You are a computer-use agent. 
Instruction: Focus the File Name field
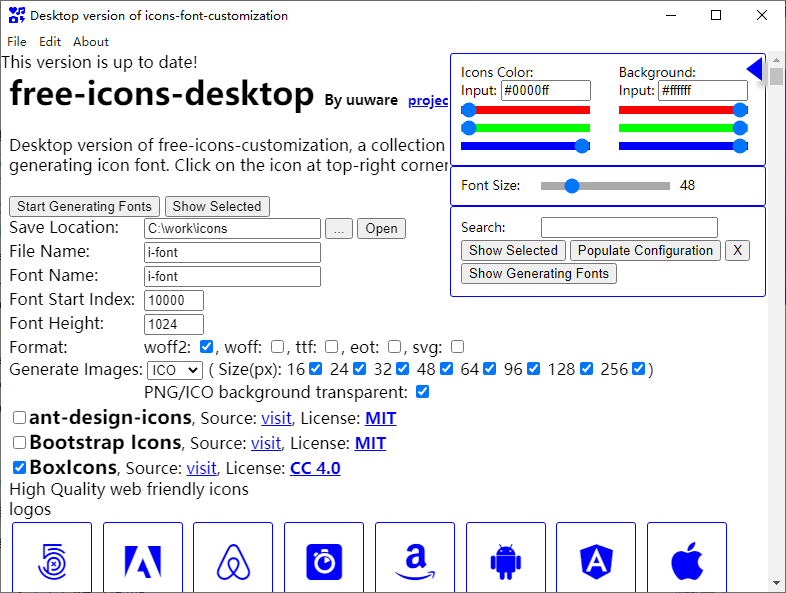(232, 252)
